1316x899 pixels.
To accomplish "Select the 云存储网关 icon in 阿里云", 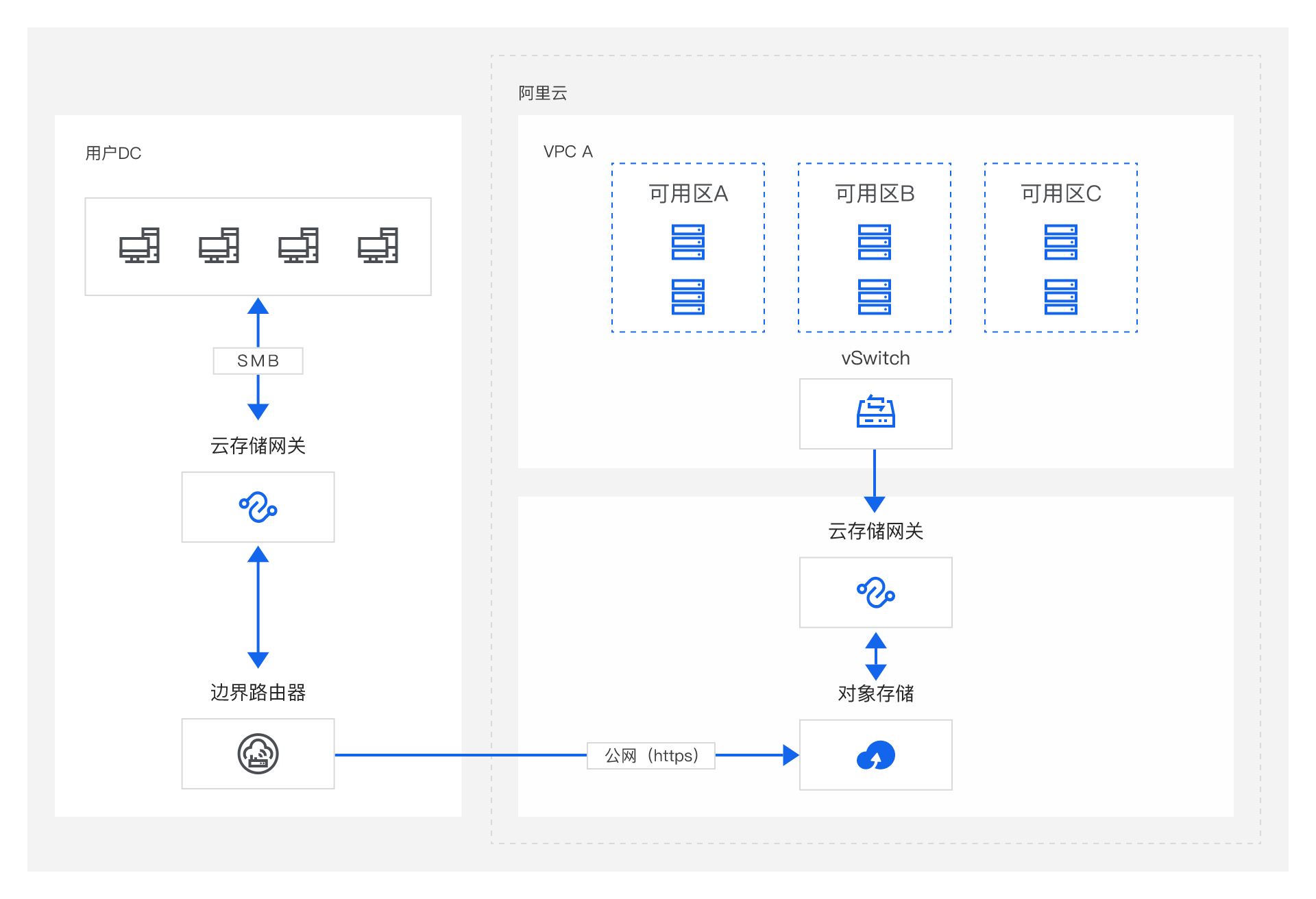I will click(x=875, y=593).
